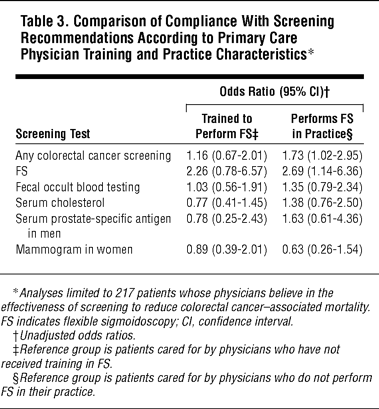Click the value 1.63 (0.61-4.36)
This screenshot has width=379, height=409.
pos(322,219)
